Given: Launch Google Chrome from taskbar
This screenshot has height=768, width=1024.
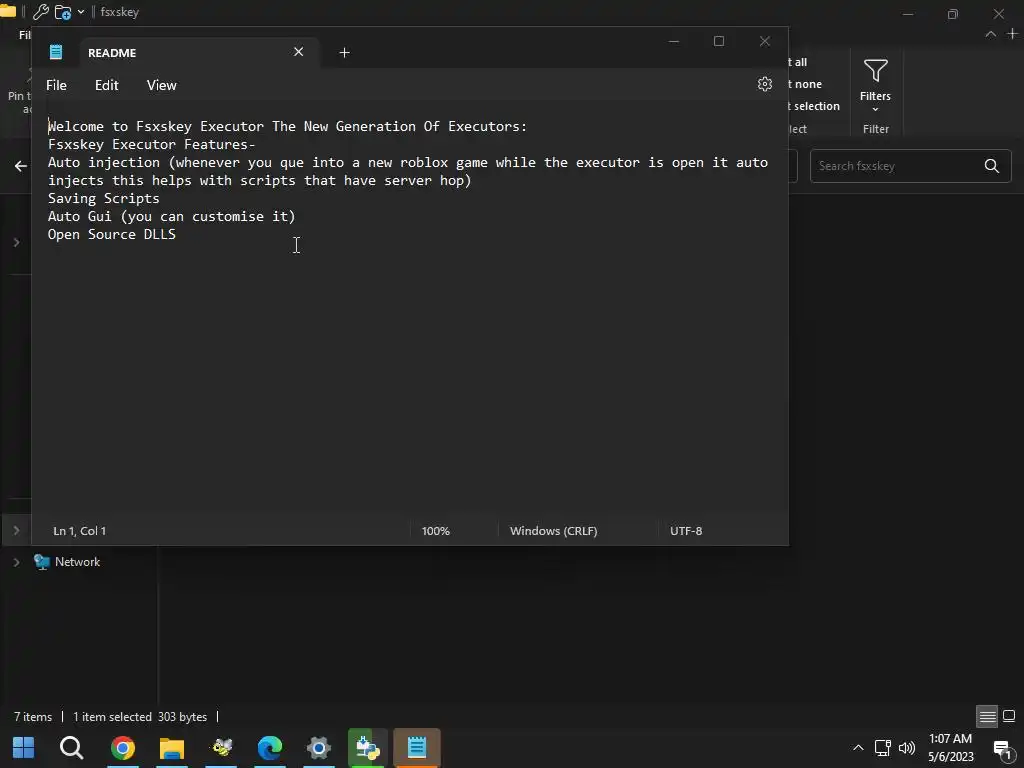Looking at the screenshot, I should point(123,748).
